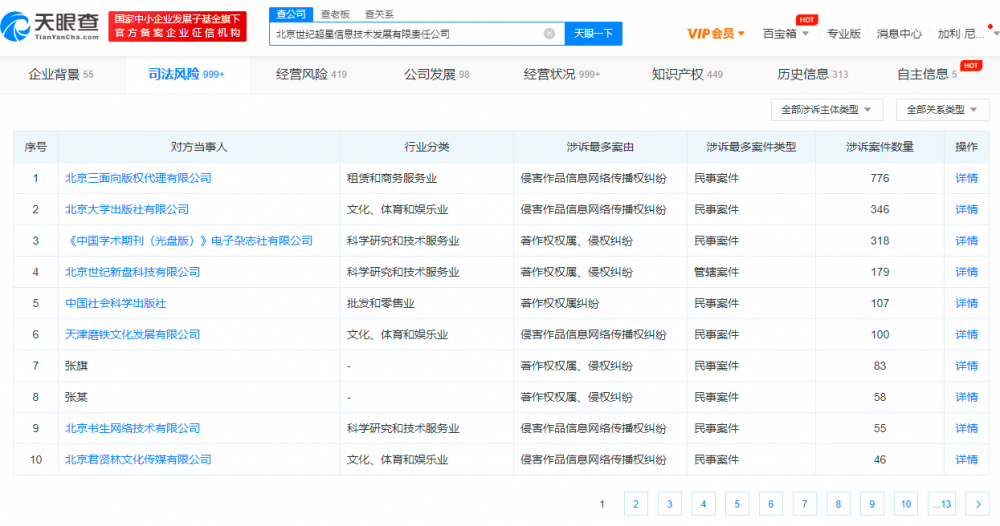1000x526 pixels.
Task: Open 《中国学术期刊（光盘版）》电子杂志社 link
Action: point(189,241)
